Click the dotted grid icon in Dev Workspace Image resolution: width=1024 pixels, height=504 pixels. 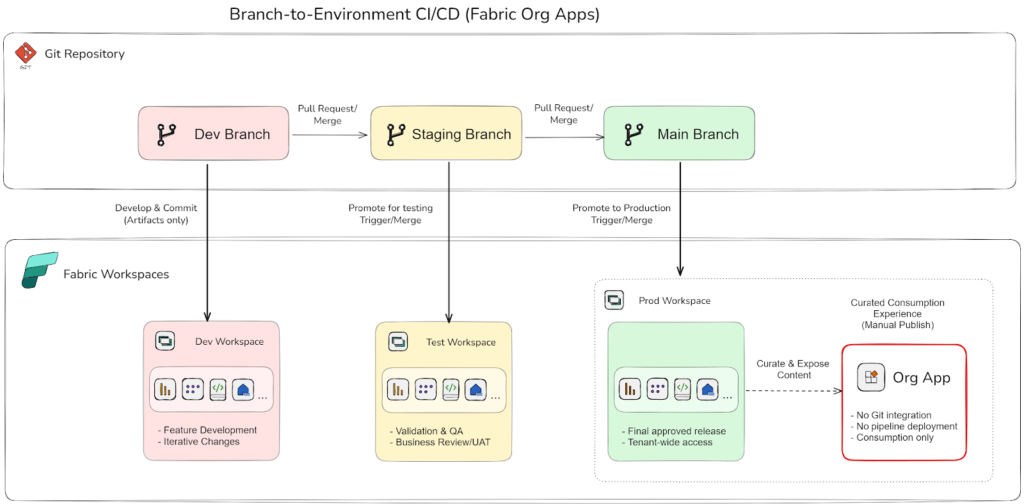click(x=193, y=389)
